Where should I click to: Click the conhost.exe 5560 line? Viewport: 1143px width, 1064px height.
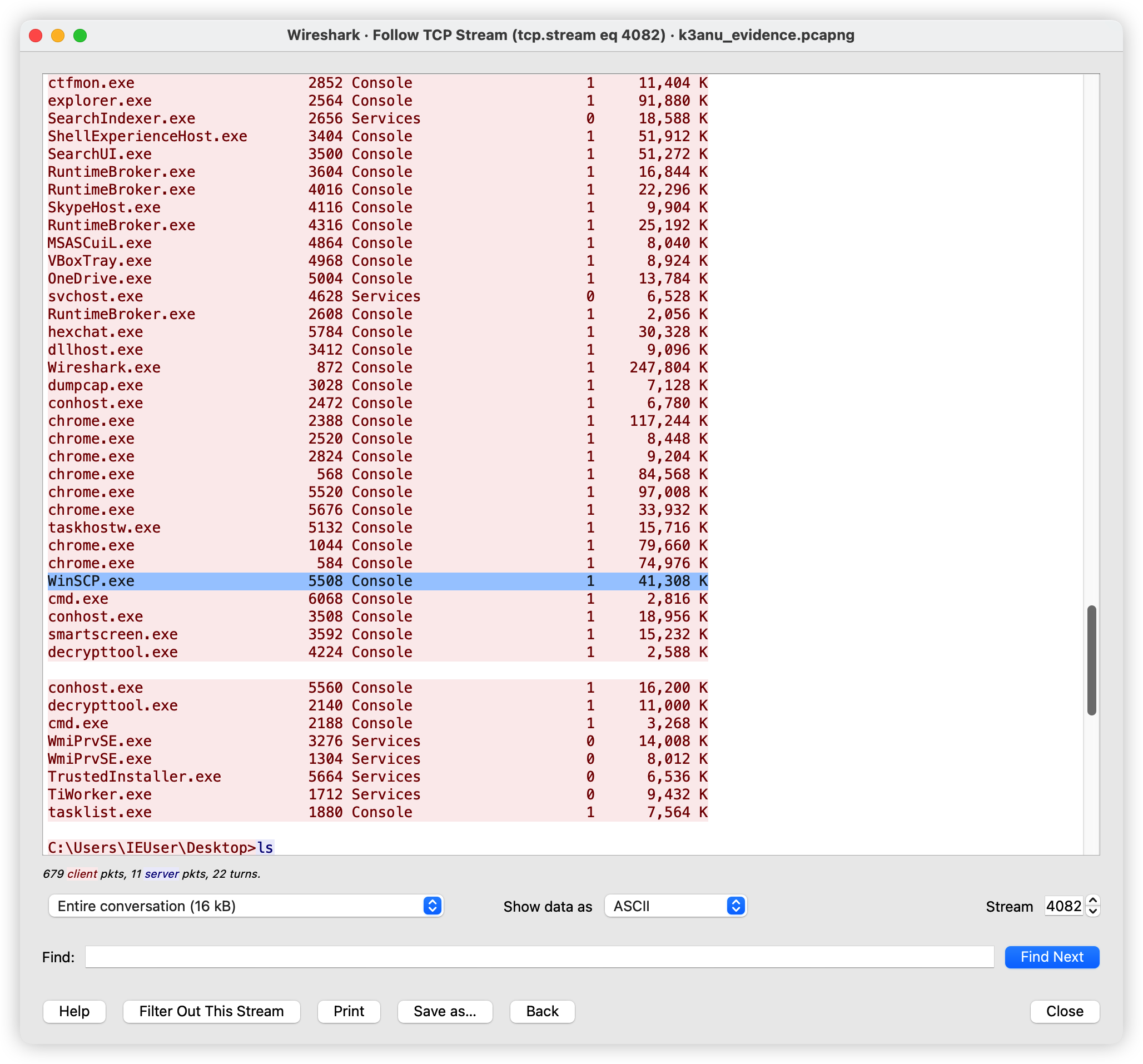(x=377, y=688)
